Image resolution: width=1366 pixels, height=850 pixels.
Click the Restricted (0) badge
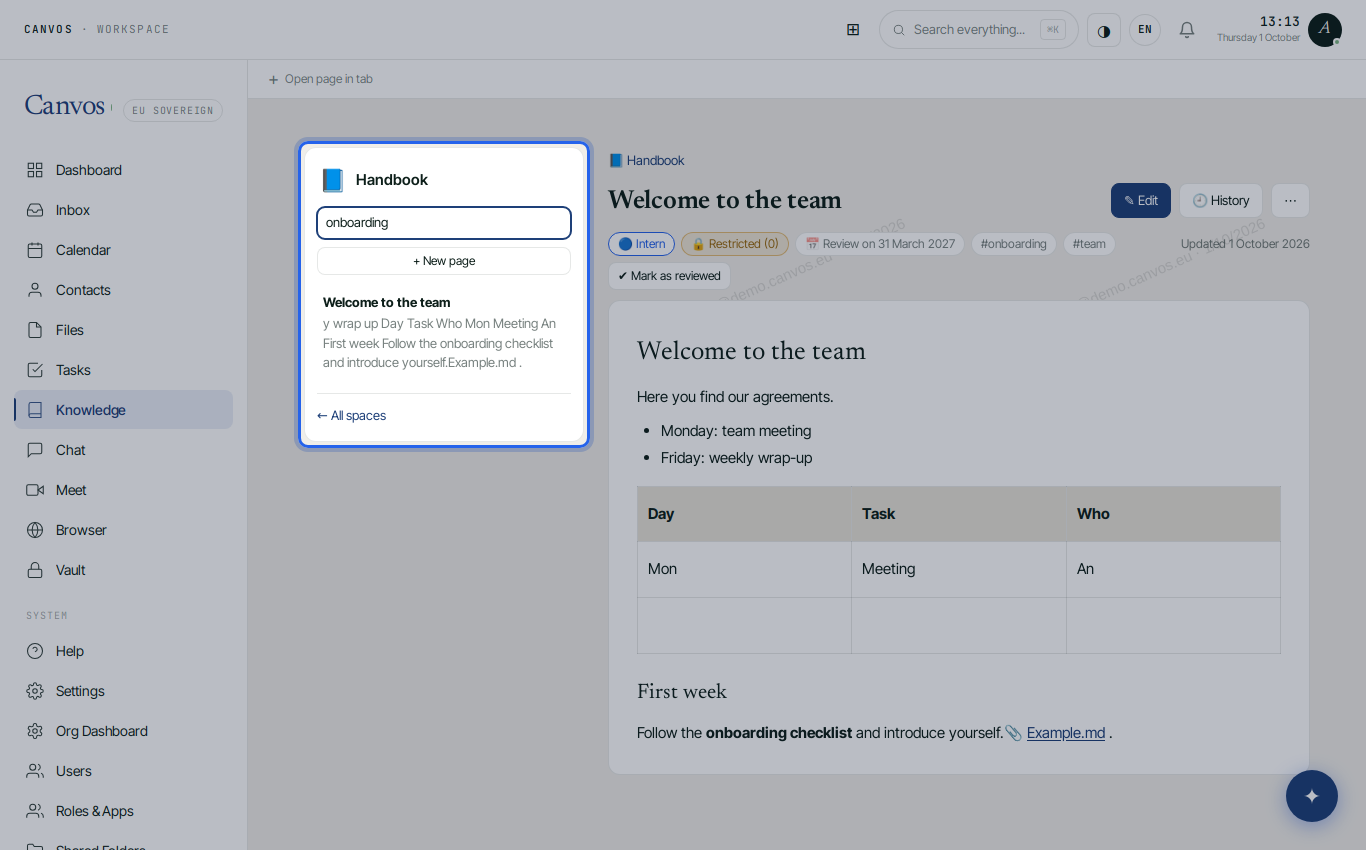[735, 244]
